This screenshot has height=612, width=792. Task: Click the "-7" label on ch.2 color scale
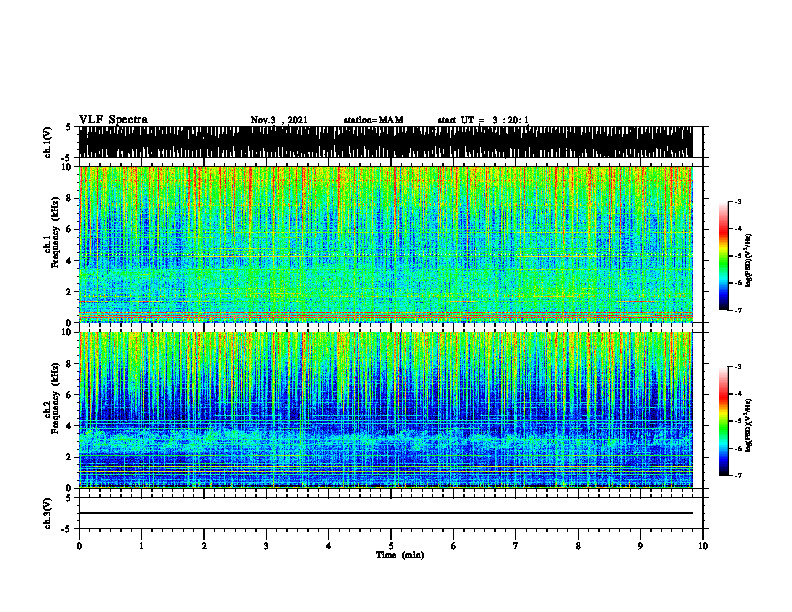click(x=737, y=476)
